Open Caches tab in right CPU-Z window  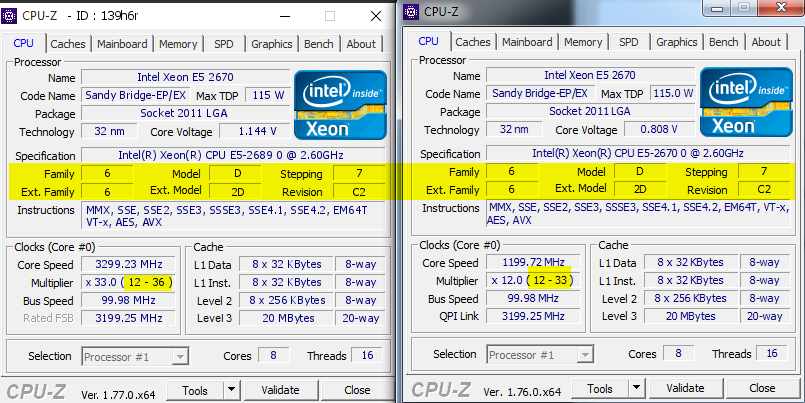coord(473,42)
